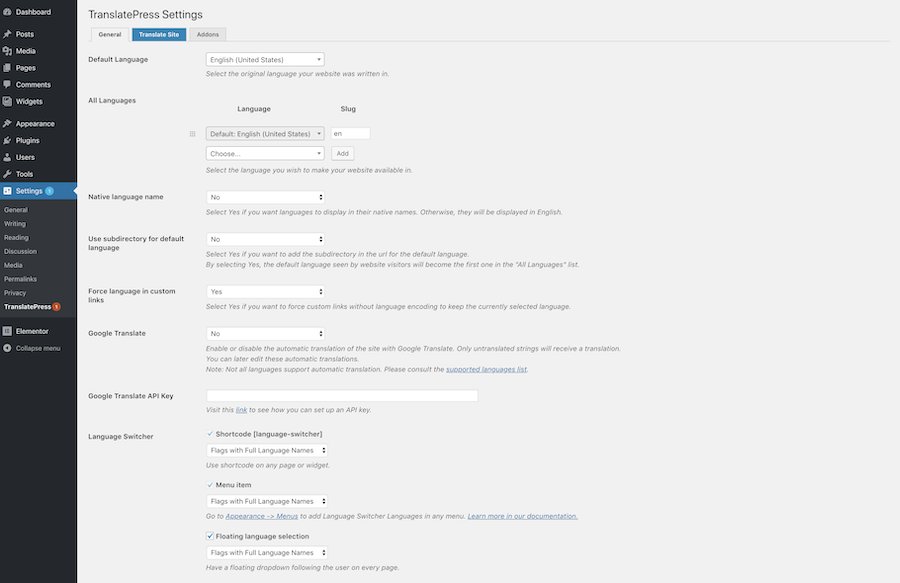The height and width of the screenshot is (583, 900).
Task: Open the General settings submenu item
Action: 15,210
